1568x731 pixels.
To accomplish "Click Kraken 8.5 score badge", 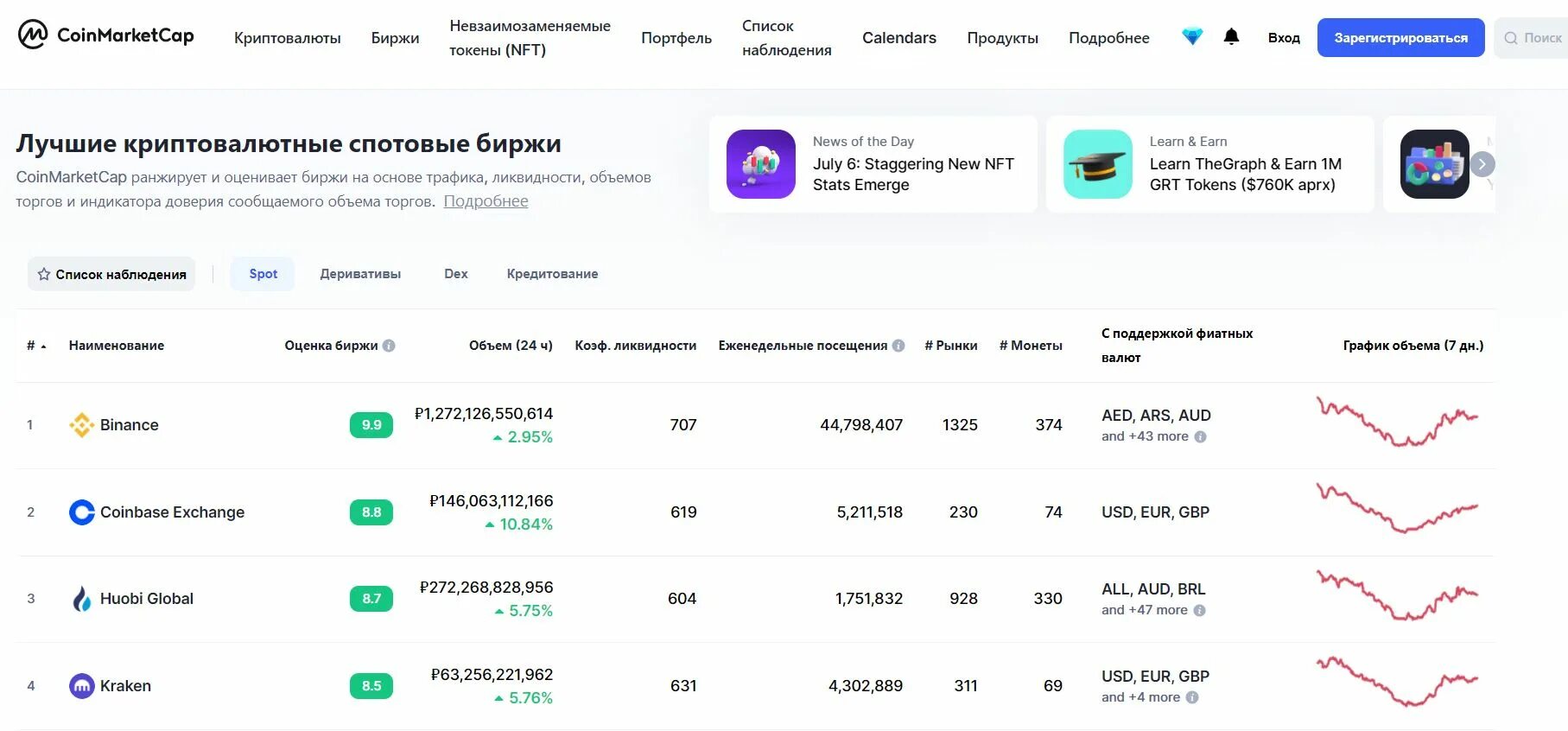I will pyautogui.click(x=371, y=686).
